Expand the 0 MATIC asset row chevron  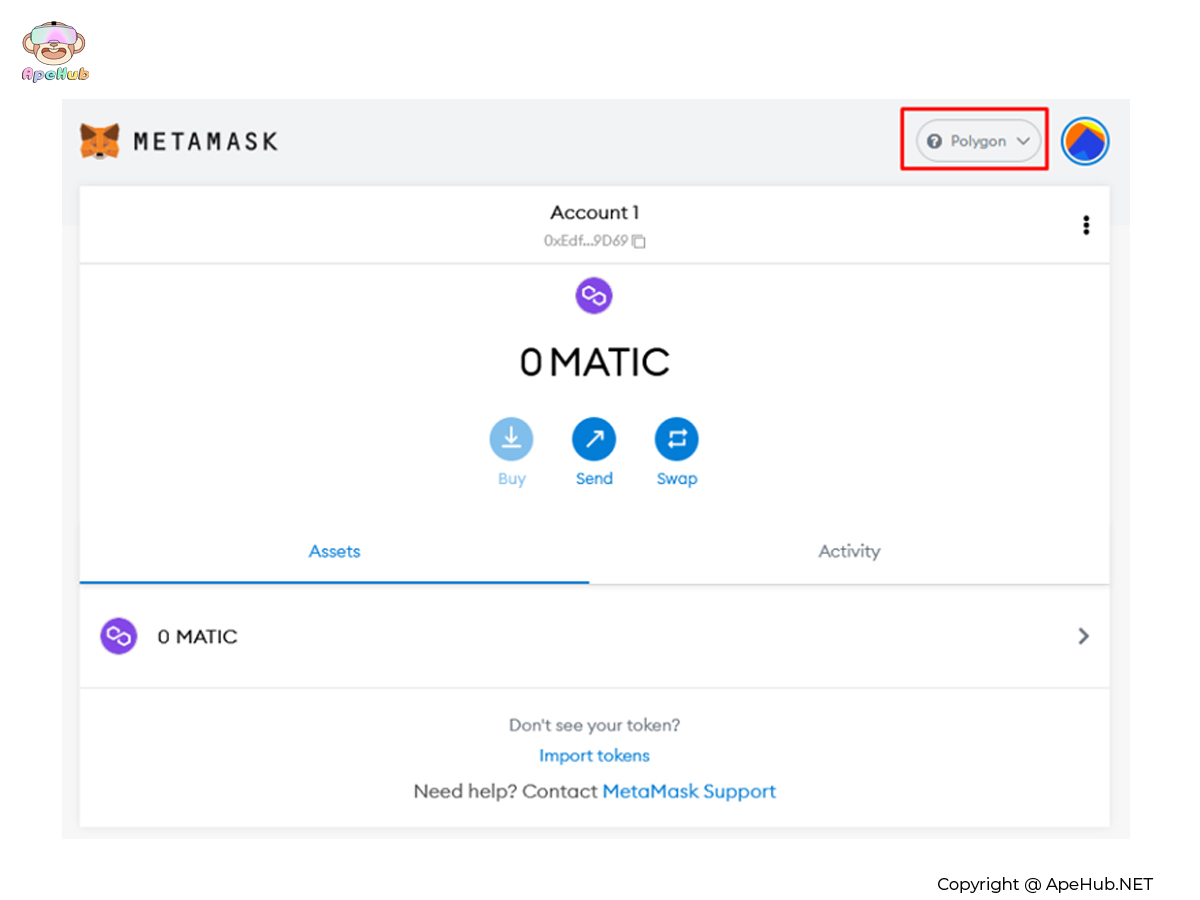1083,636
